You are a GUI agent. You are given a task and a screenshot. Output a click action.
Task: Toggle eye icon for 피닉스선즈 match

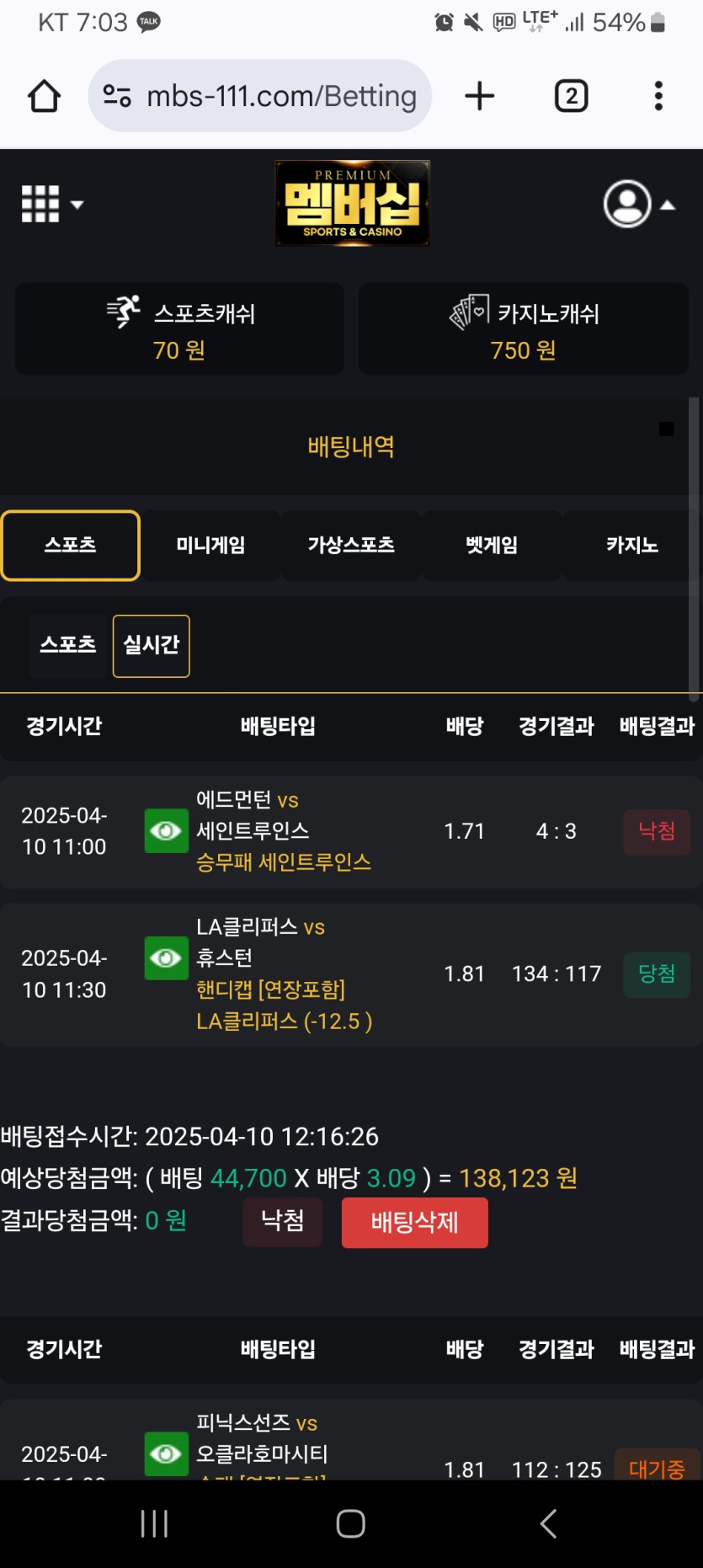tap(166, 1454)
